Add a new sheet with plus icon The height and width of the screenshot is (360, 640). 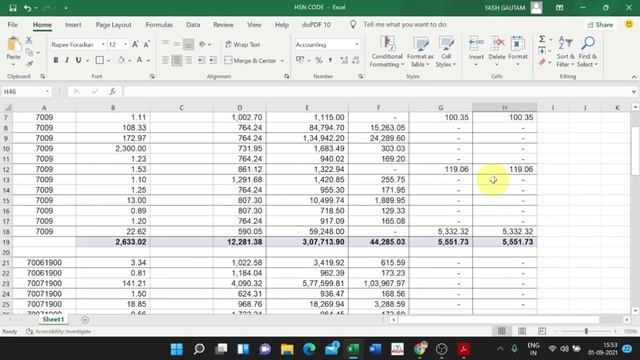[x=85, y=320]
